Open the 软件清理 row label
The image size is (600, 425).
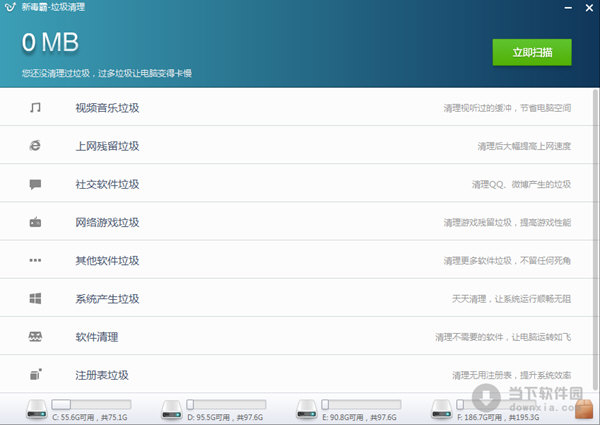(97, 337)
